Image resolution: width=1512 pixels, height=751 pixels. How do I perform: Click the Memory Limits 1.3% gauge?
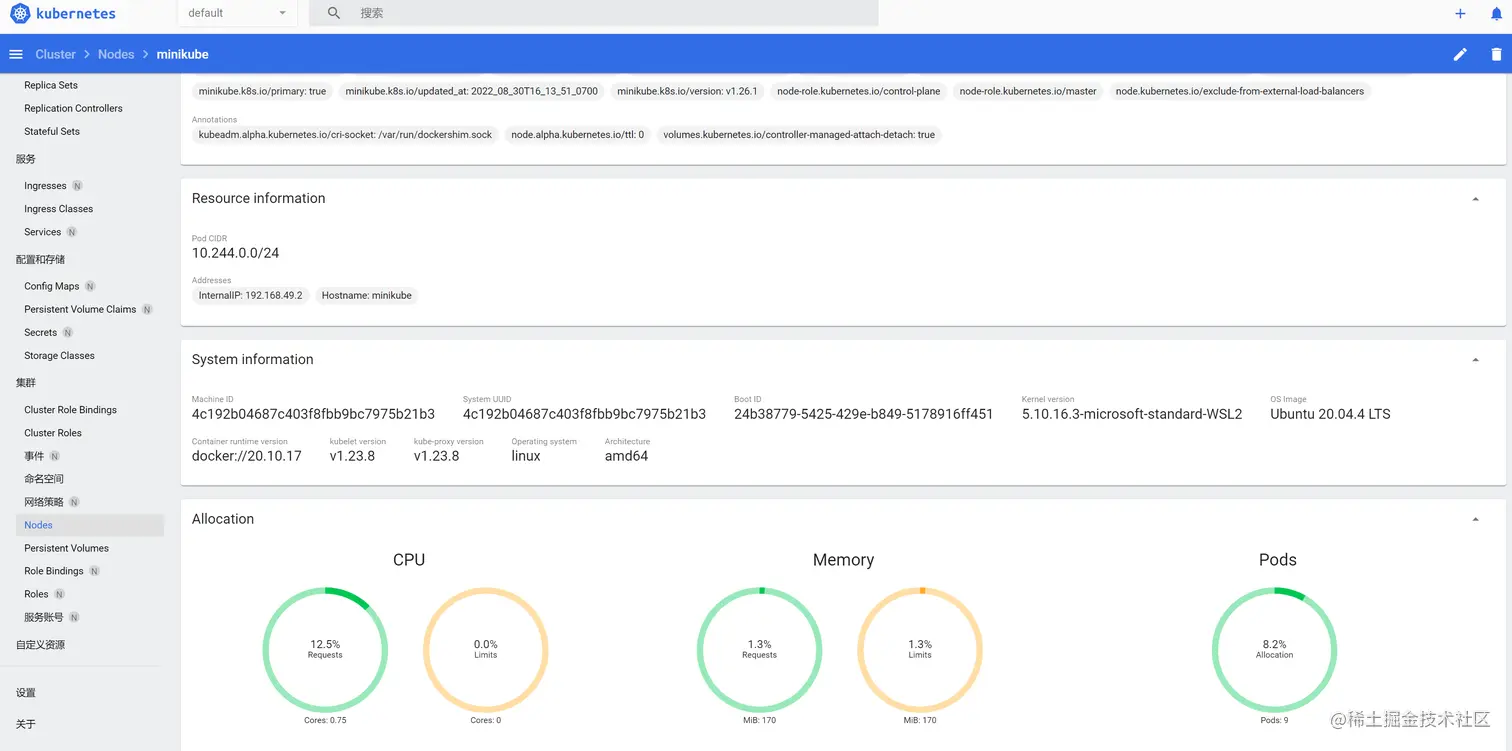[x=920, y=649]
